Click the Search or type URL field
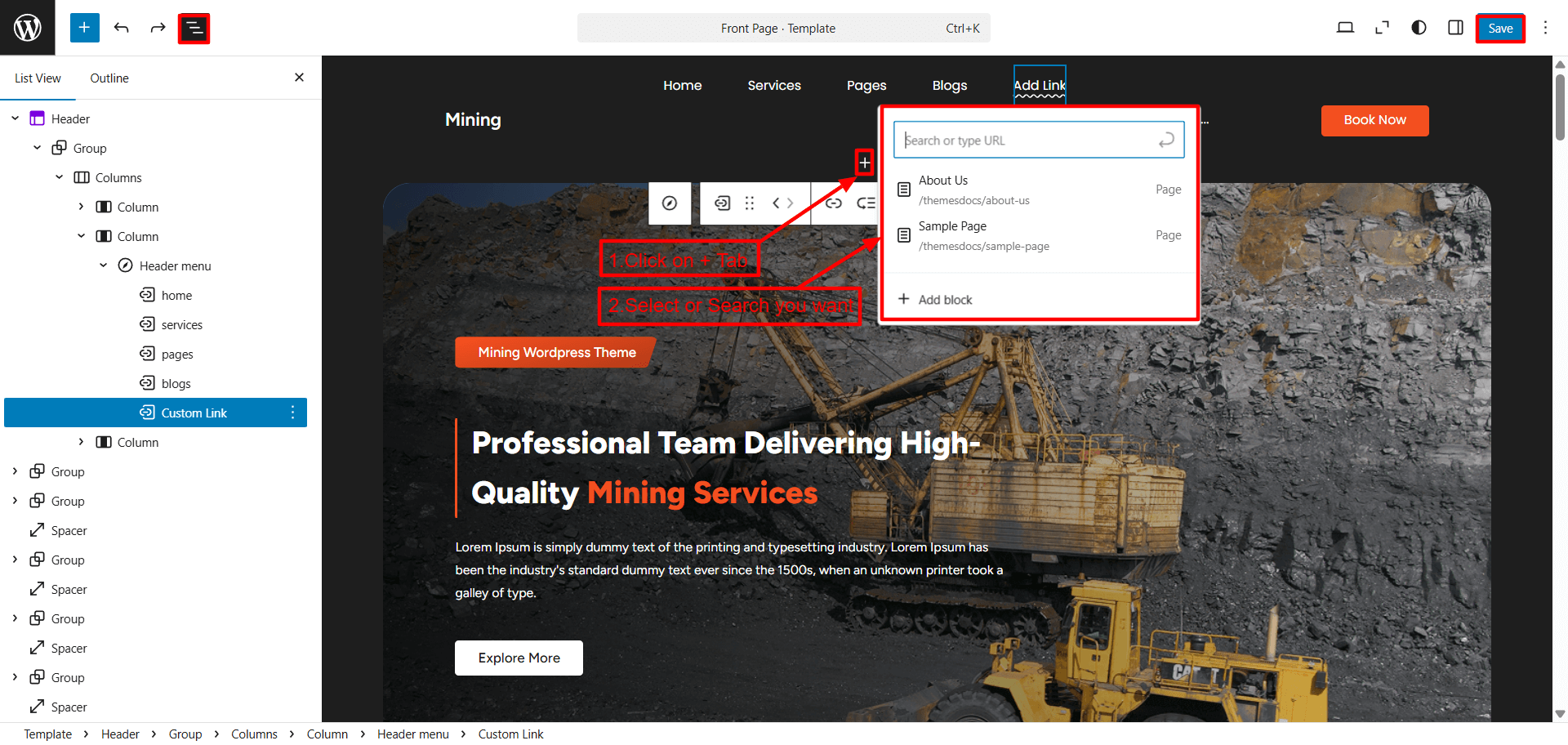Viewport: 1568px width, 745px height. 1027,141
